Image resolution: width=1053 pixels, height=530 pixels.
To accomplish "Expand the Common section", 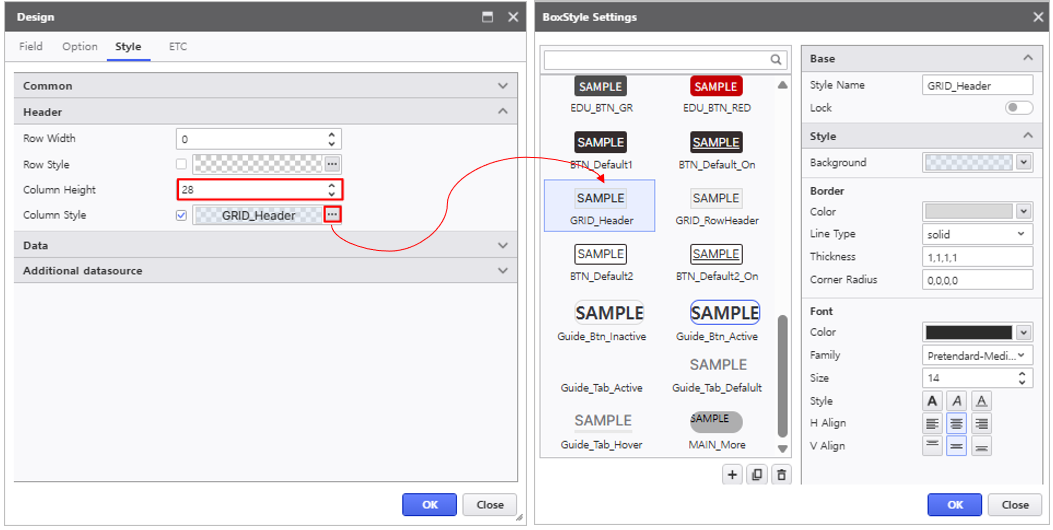I will tap(502, 86).
